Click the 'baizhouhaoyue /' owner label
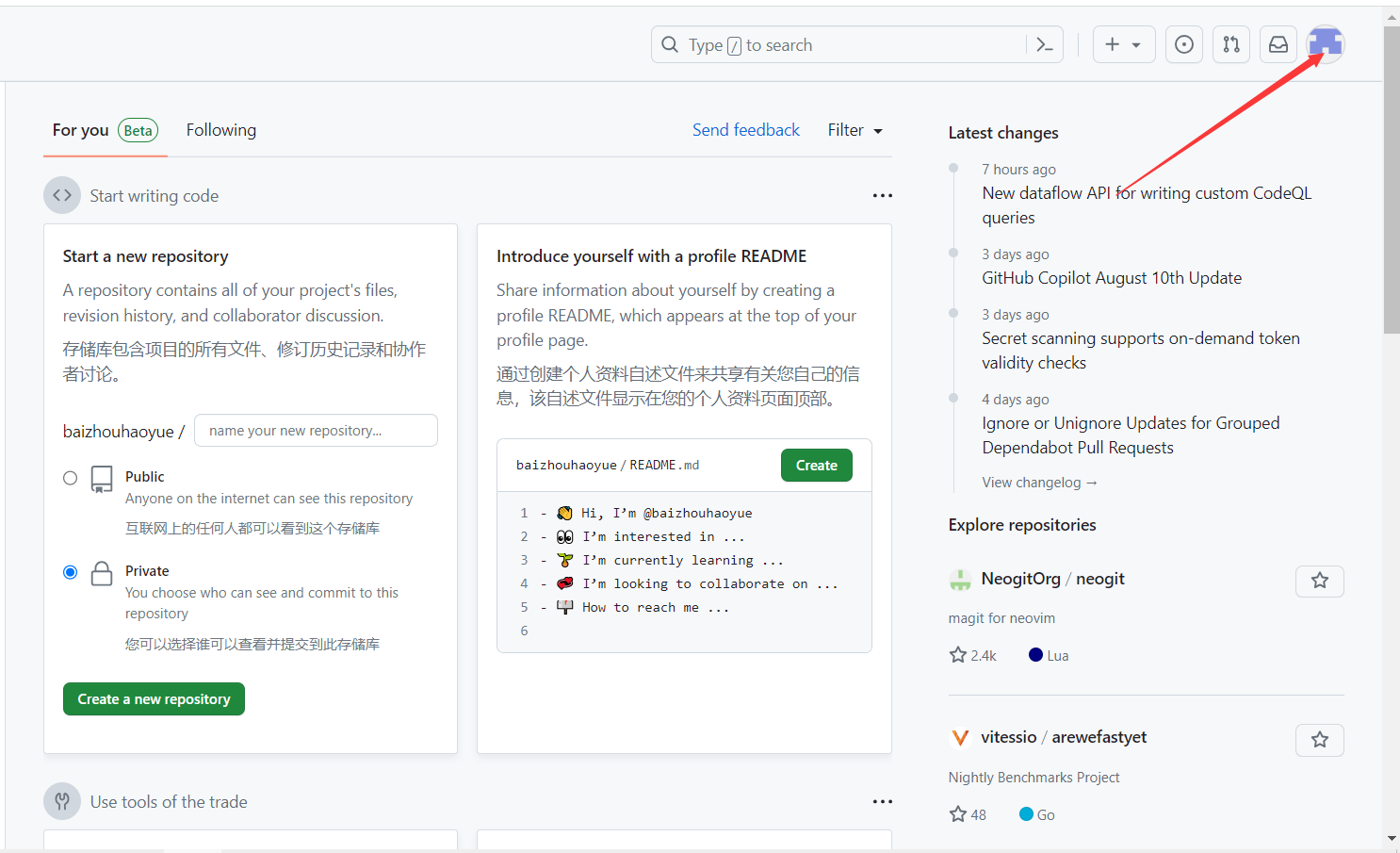The height and width of the screenshot is (853, 1400). [123, 431]
